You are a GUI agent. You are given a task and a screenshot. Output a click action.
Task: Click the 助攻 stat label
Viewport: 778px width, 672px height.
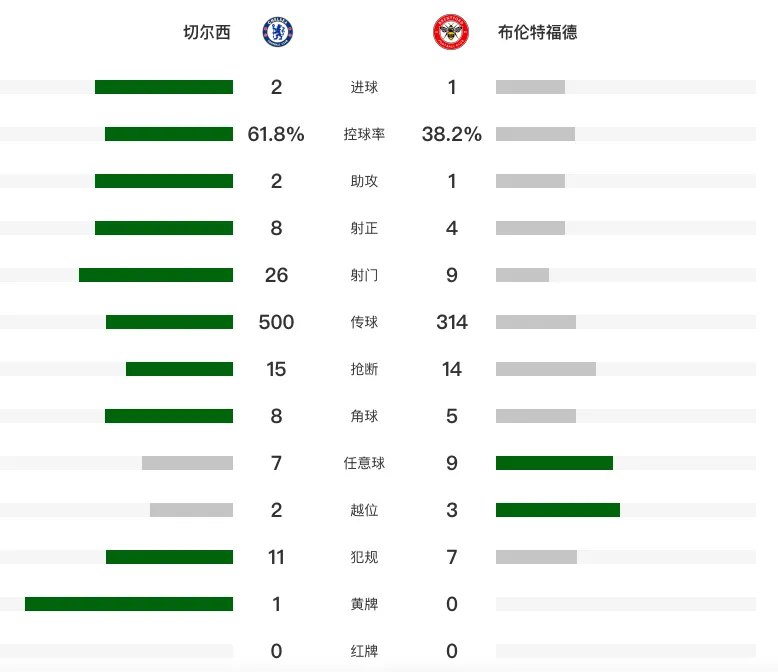(364, 181)
